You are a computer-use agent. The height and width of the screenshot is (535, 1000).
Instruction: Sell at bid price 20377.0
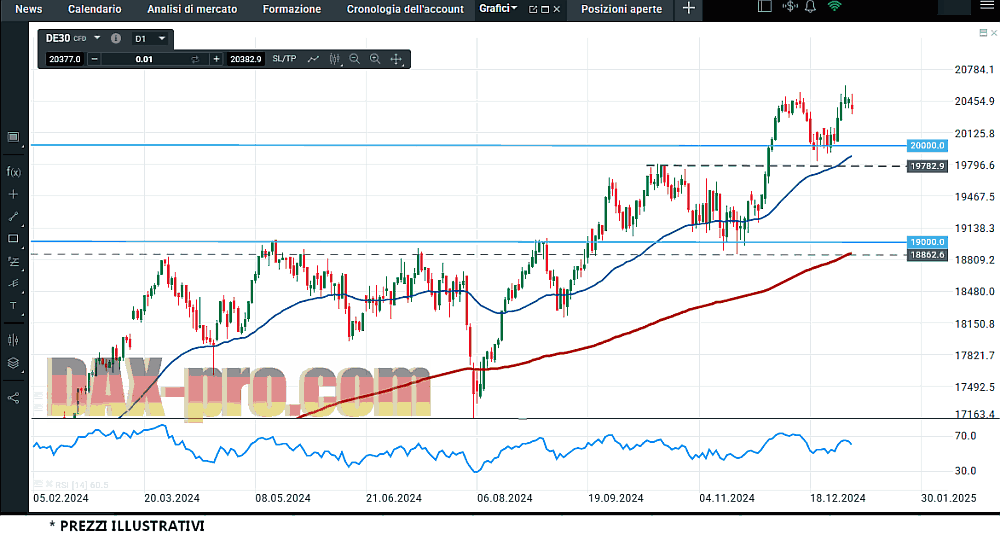pos(64,59)
